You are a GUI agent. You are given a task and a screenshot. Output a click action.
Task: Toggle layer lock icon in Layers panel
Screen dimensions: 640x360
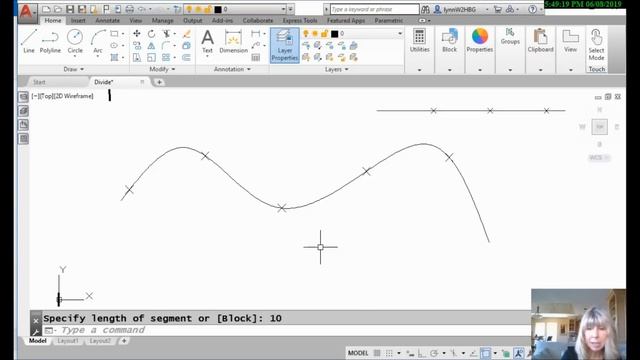click(324, 33)
